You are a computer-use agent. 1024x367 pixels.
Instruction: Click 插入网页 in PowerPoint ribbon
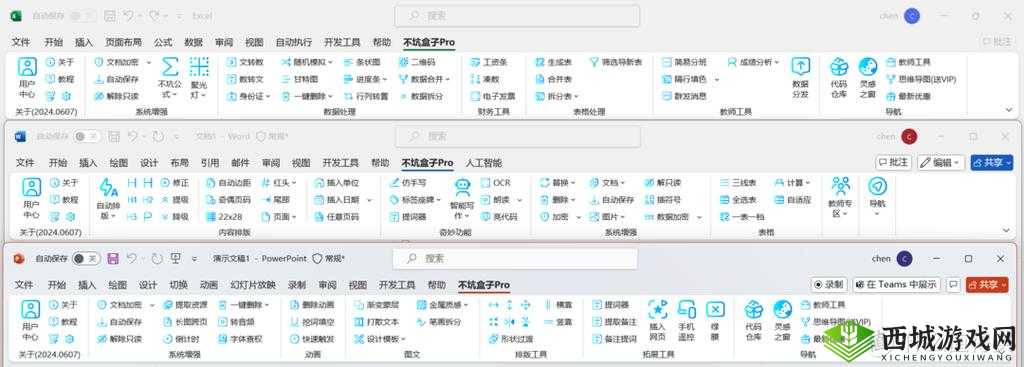(x=657, y=320)
